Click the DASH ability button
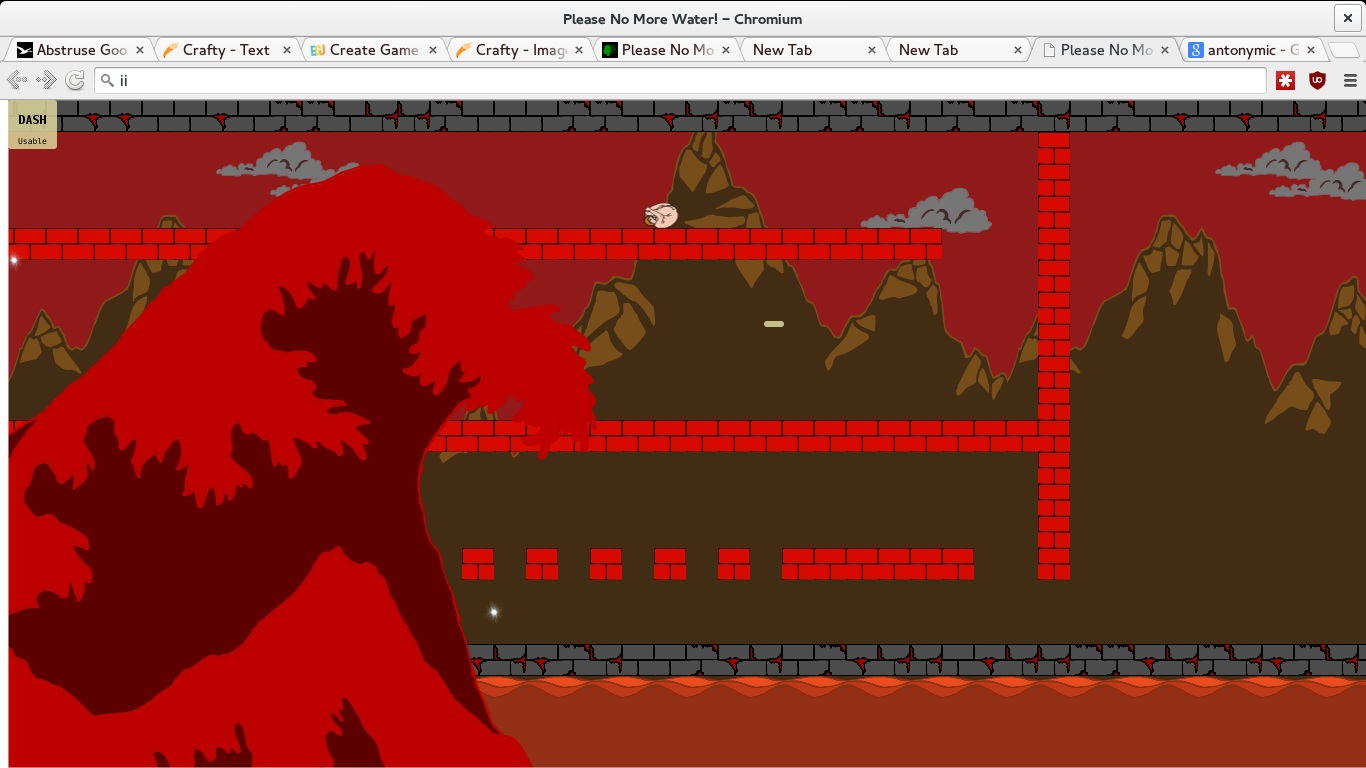 click(32, 124)
